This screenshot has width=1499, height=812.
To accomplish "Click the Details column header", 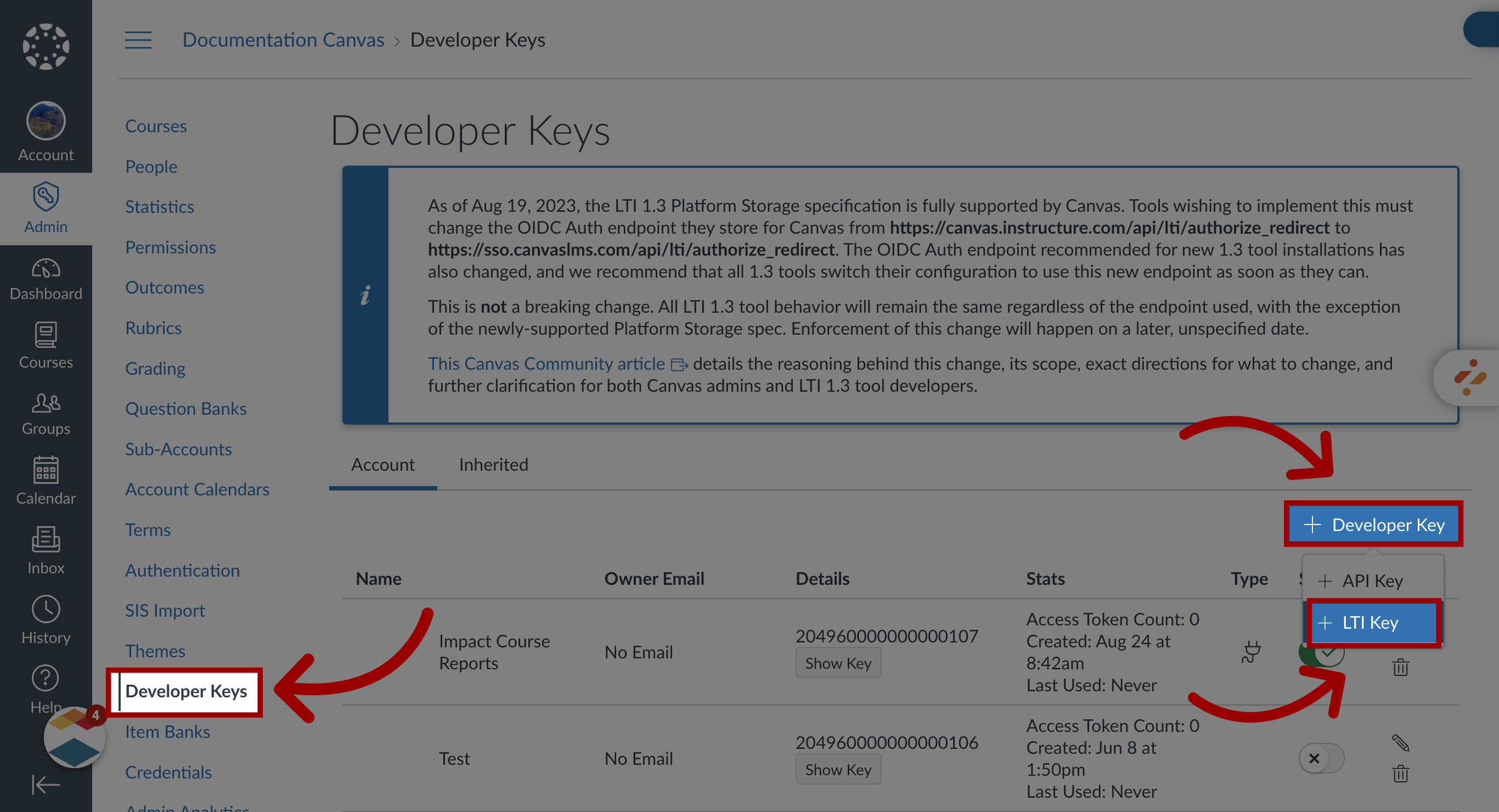I will 822,578.
